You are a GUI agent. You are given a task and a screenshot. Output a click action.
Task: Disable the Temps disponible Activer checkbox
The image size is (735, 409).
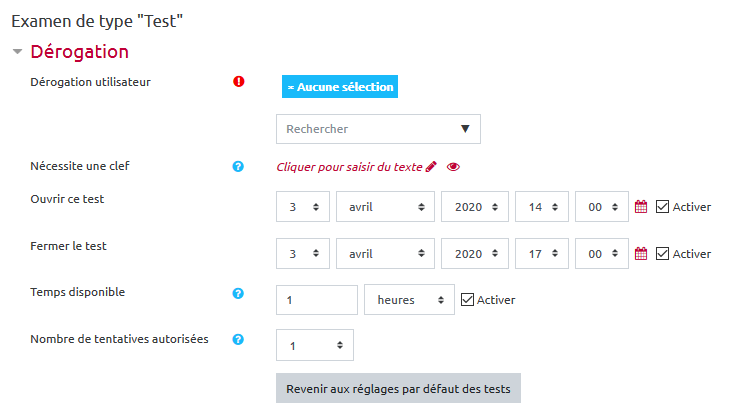coord(467,299)
